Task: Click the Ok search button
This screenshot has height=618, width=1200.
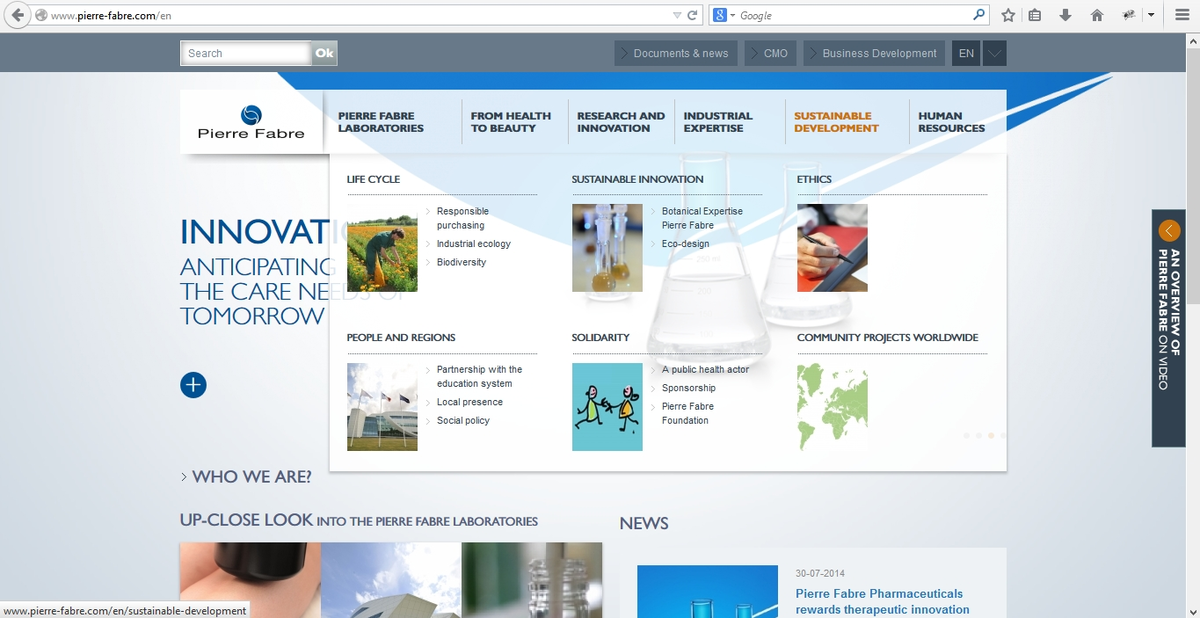Action: click(x=324, y=53)
